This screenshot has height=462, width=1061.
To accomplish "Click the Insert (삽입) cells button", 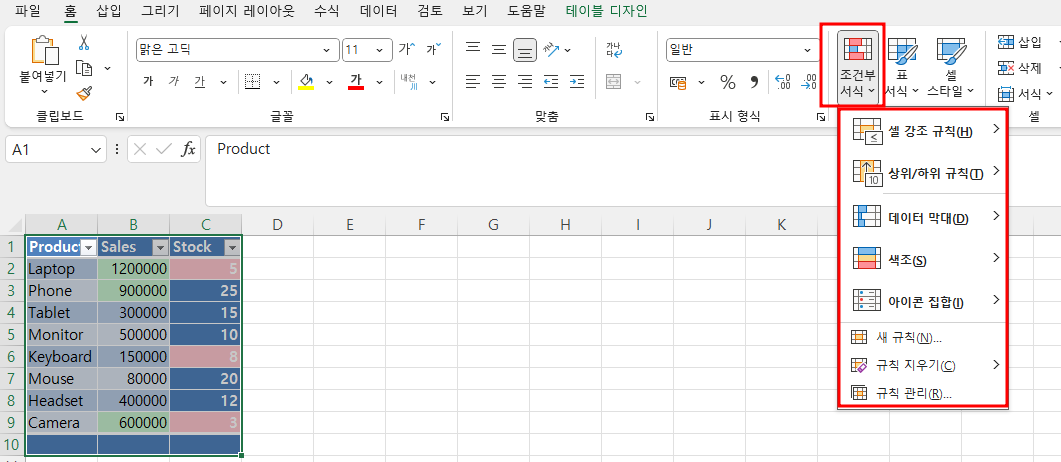I will click(1020, 43).
